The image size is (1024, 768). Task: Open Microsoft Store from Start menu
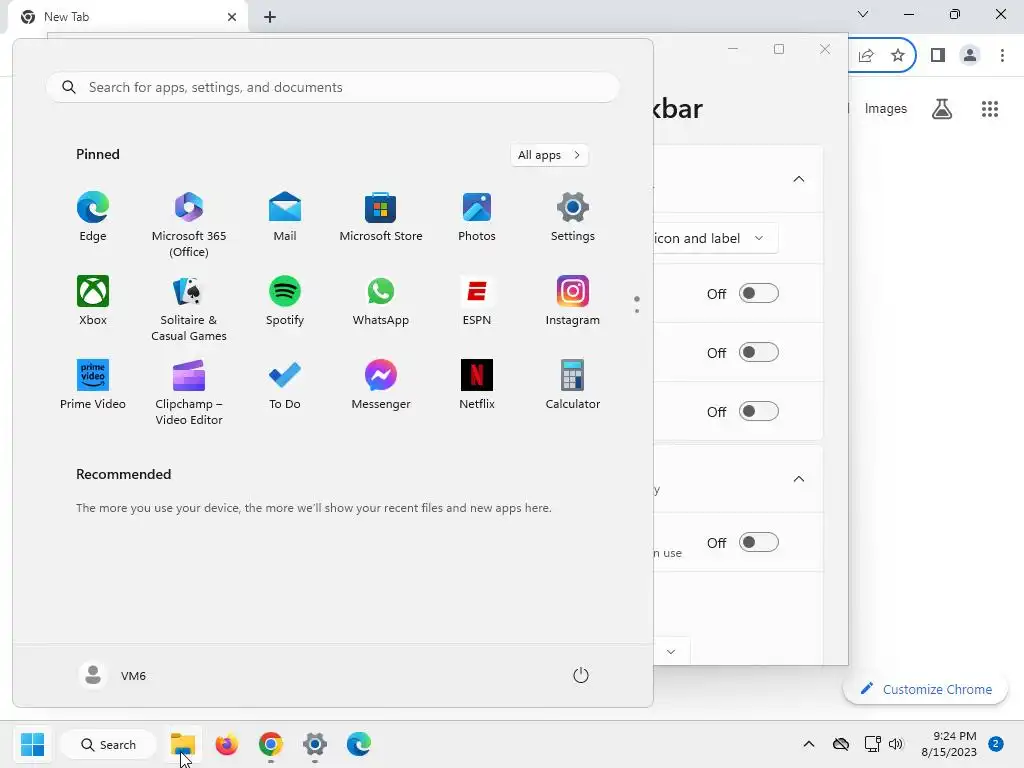point(381,217)
